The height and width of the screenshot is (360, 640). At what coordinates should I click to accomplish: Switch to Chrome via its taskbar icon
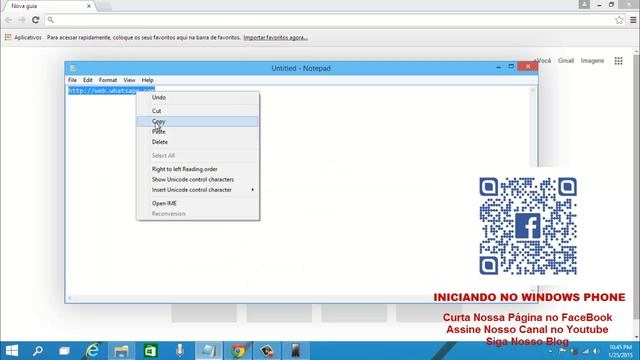pos(238,351)
